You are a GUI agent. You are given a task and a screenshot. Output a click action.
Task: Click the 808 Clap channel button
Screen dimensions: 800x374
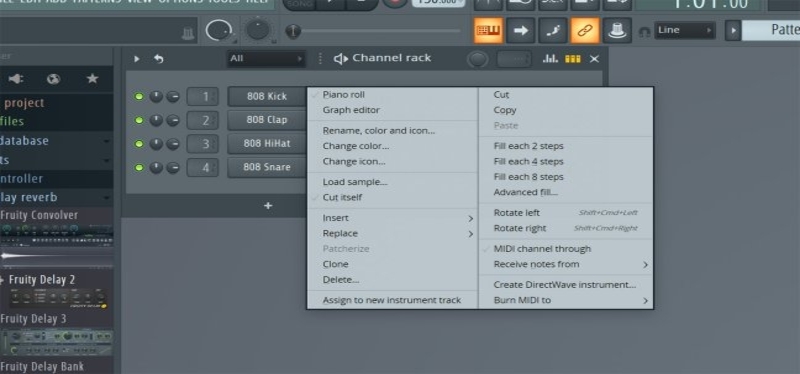266,120
